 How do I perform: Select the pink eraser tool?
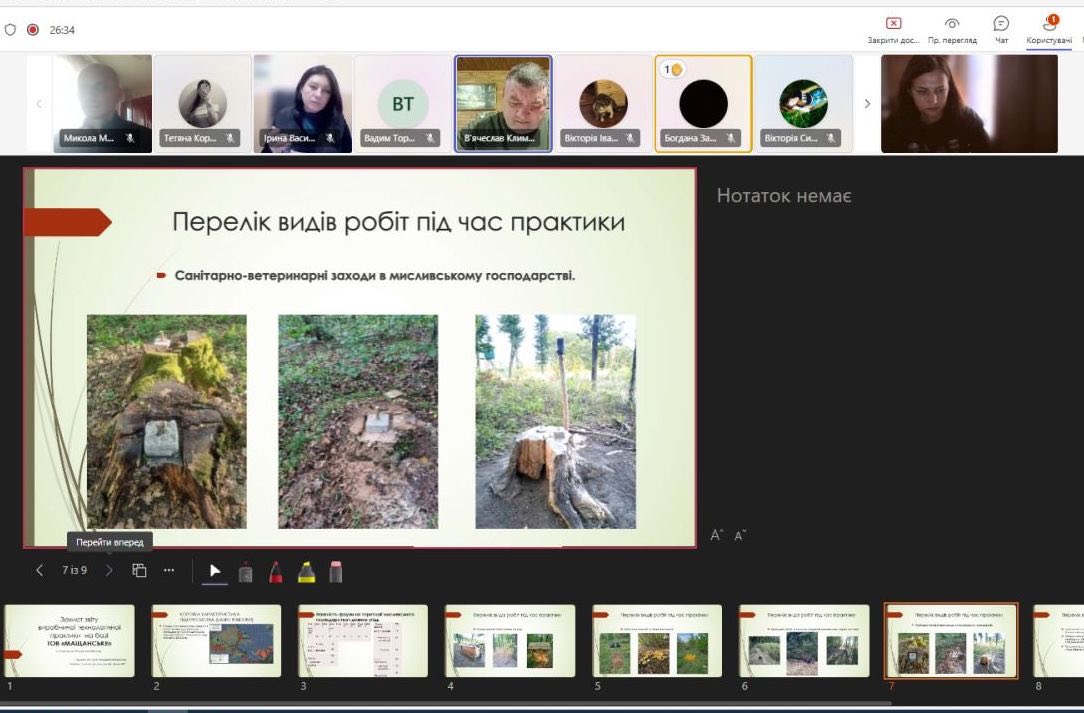[x=336, y=571]
